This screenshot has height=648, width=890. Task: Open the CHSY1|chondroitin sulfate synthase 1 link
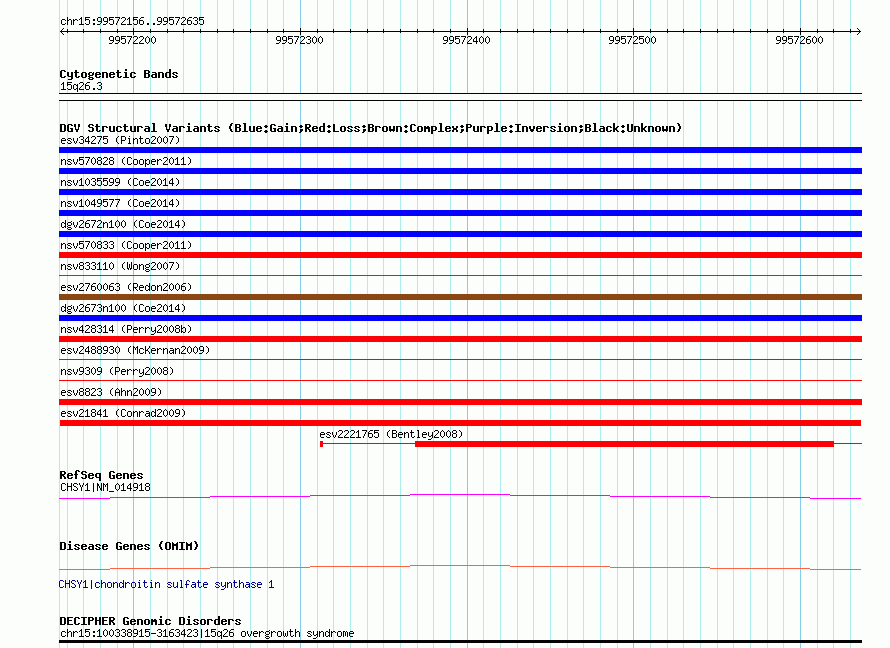click(x=166, y=584)
